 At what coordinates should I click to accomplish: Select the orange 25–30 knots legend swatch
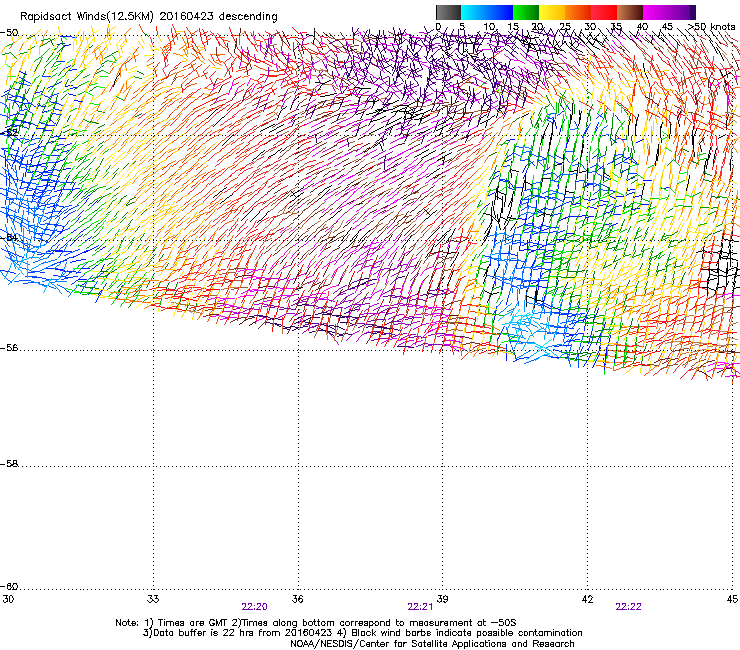pyautogui.click(x=578, y=12)
